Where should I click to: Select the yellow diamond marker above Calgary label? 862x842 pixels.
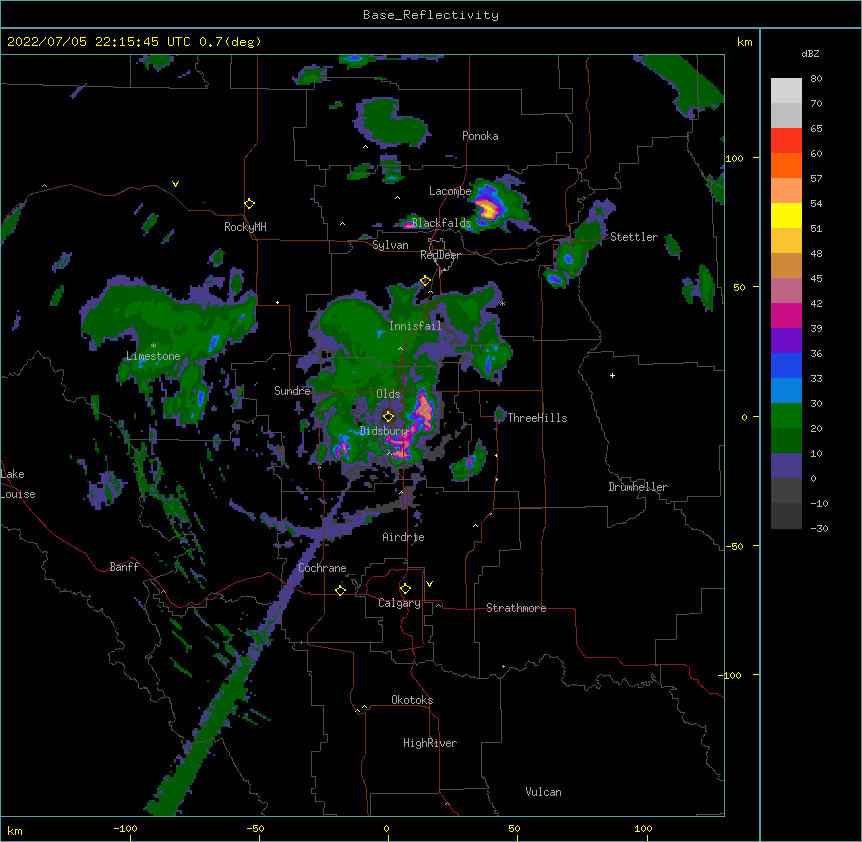point(405,589)
